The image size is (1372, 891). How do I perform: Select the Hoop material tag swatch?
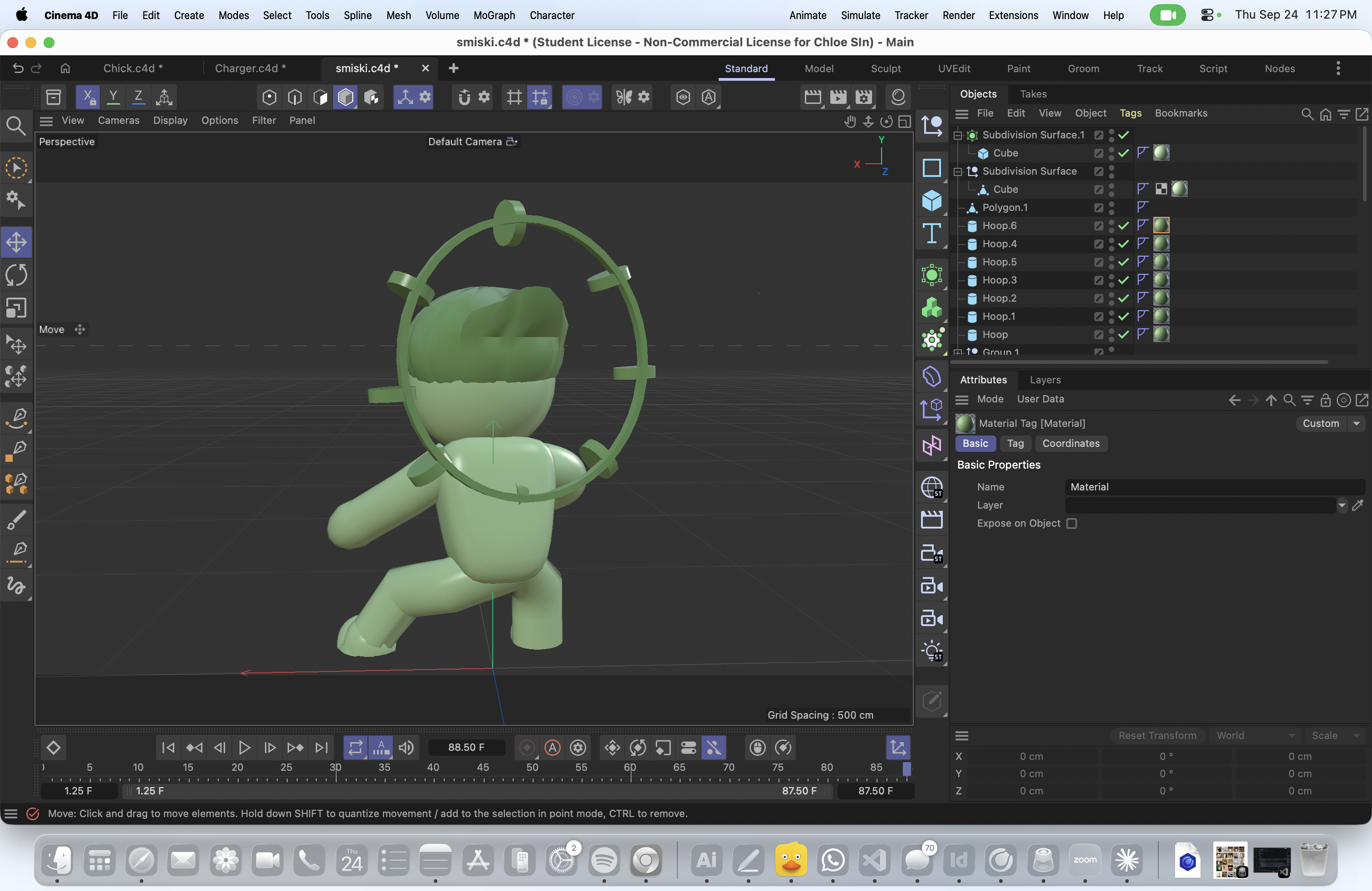click(1161, 334)
